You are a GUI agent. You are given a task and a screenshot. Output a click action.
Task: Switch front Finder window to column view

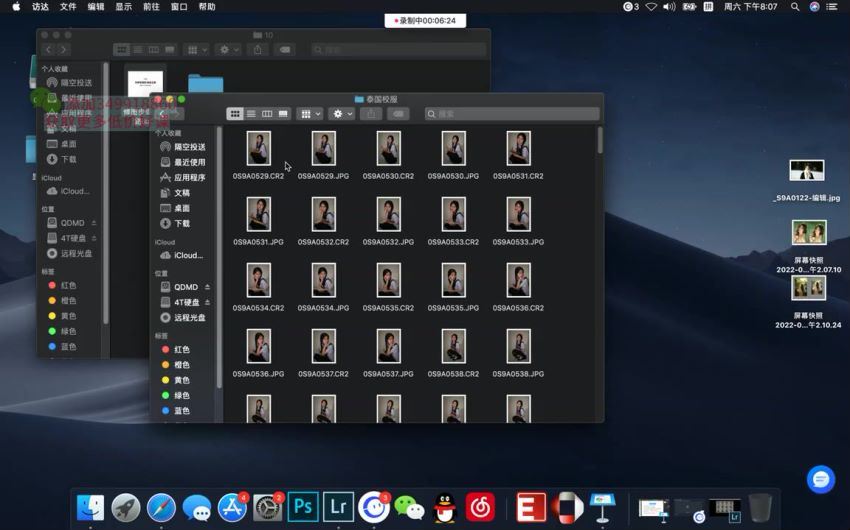pos(267,114)
